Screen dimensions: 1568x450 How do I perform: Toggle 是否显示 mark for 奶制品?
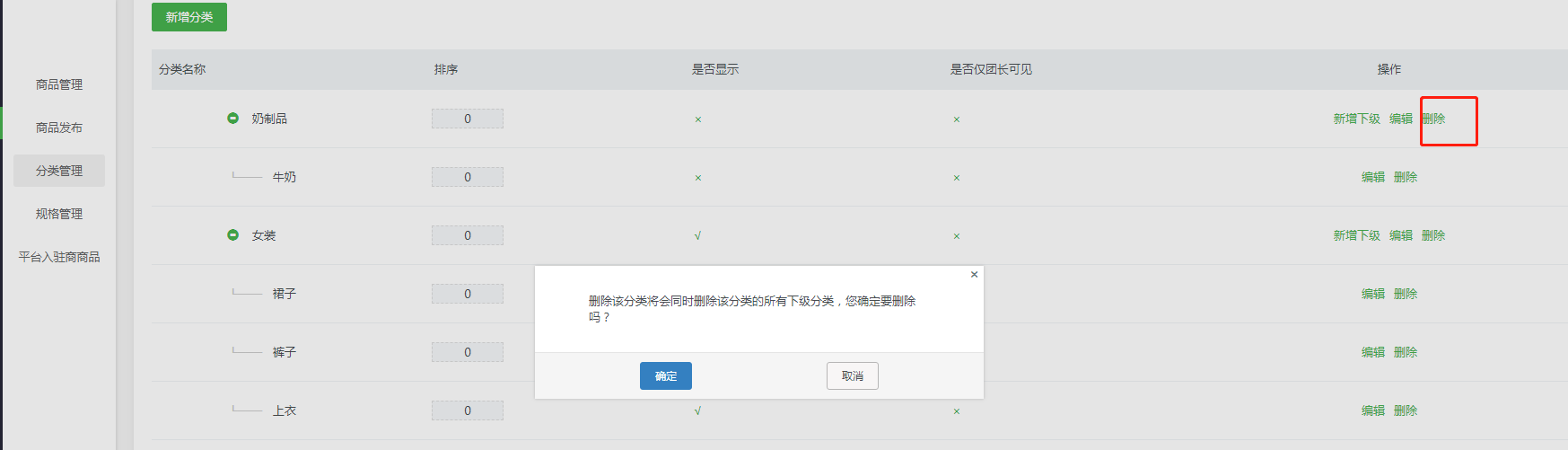697,119
